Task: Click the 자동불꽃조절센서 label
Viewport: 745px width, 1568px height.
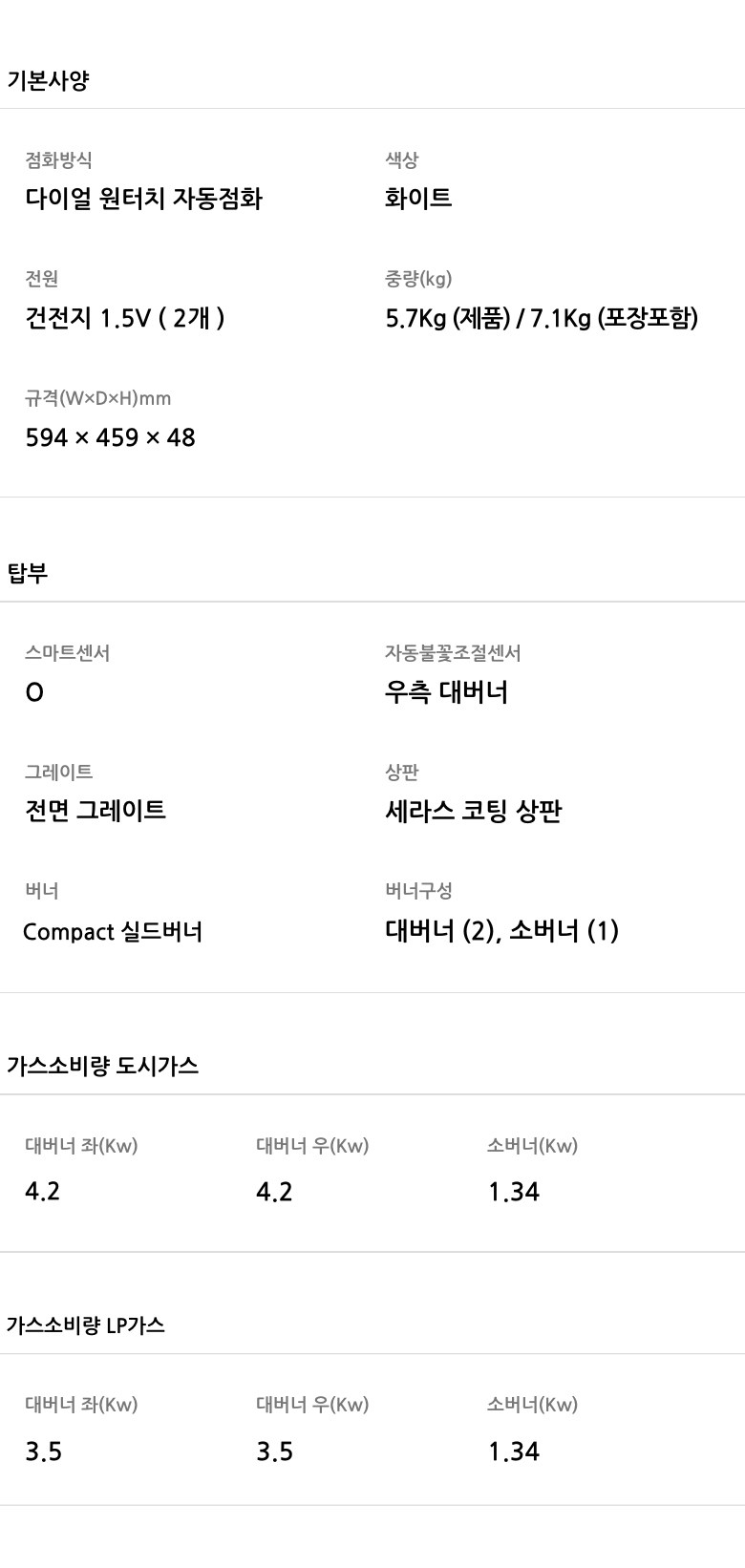Action: (453, 653)
